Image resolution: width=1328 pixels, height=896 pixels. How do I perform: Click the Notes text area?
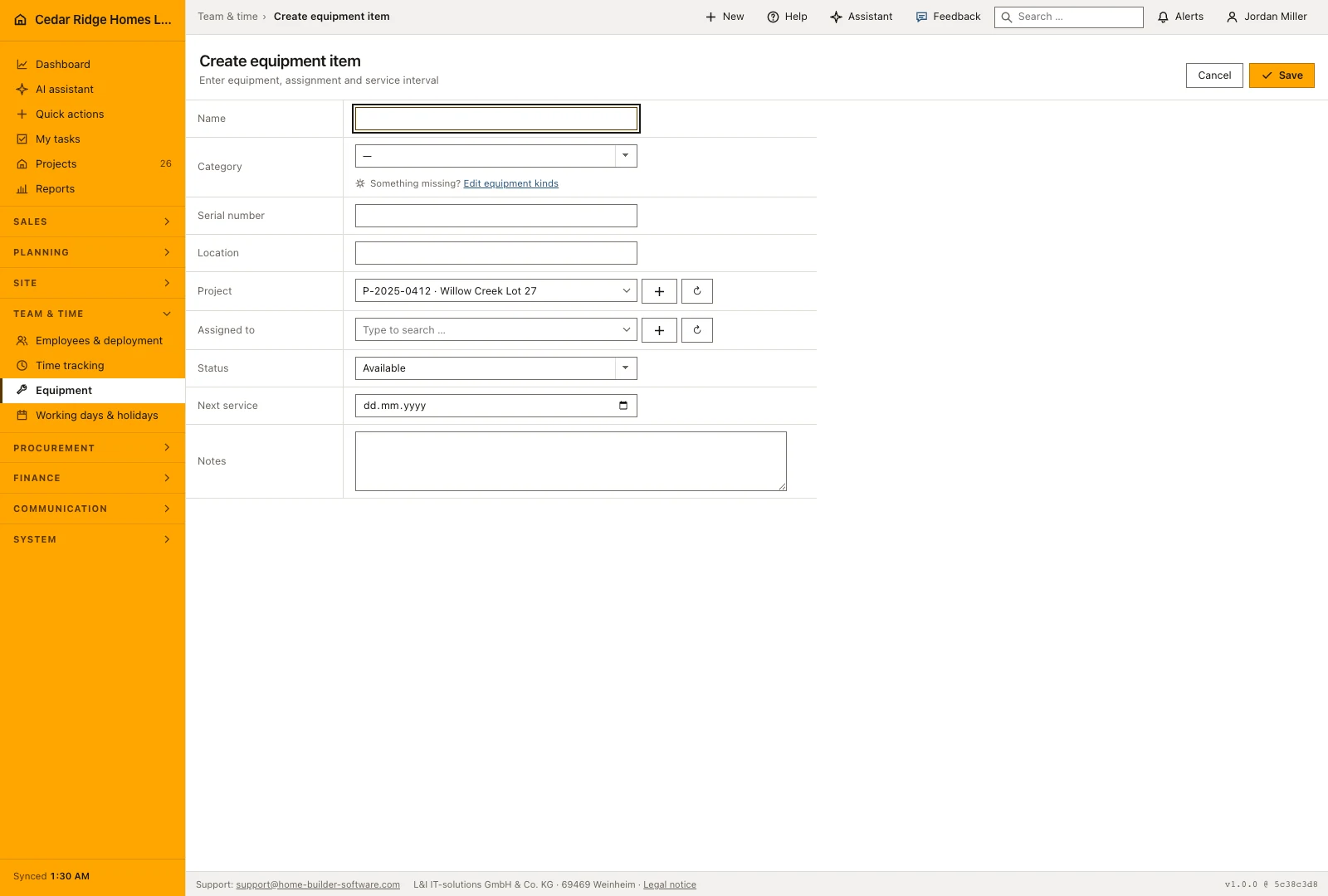[x=571, y=461]
